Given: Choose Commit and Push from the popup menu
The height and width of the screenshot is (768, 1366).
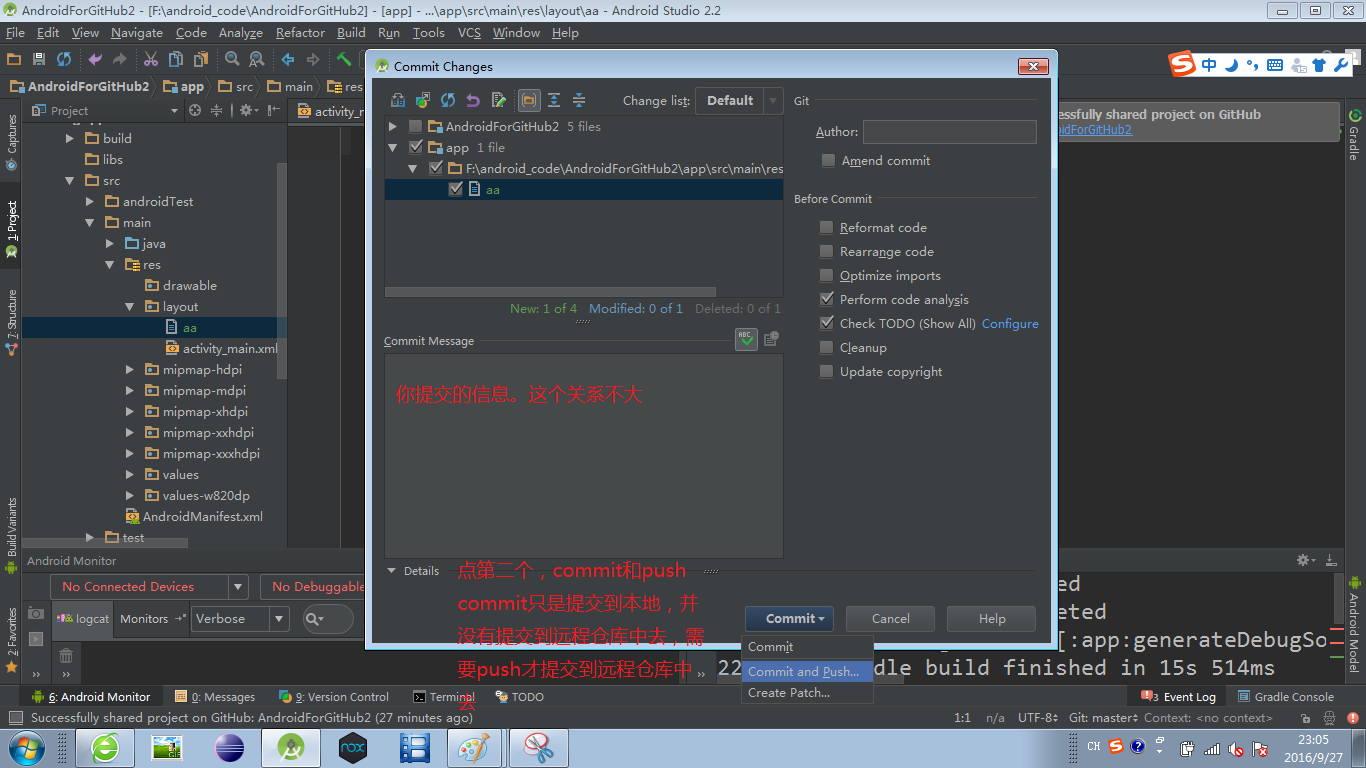Looking at the screenshot, I should click(807, 672).
